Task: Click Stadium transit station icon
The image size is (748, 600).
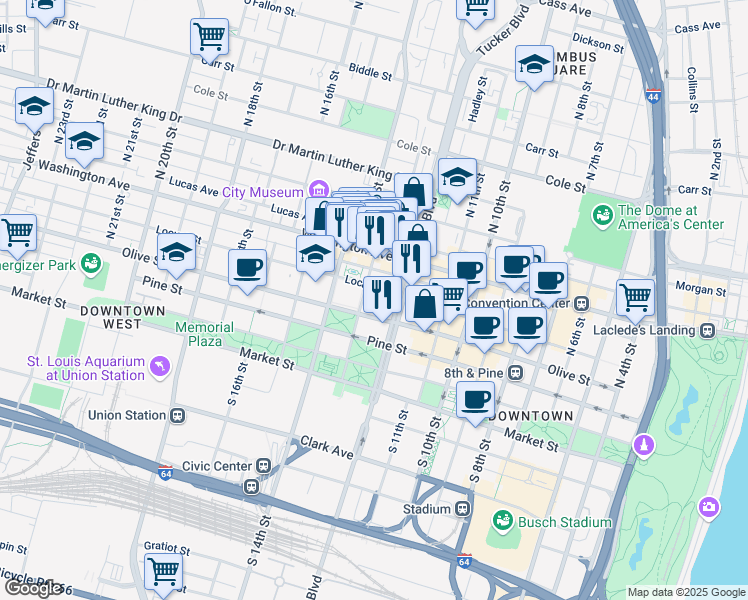Action: [462, 508]
